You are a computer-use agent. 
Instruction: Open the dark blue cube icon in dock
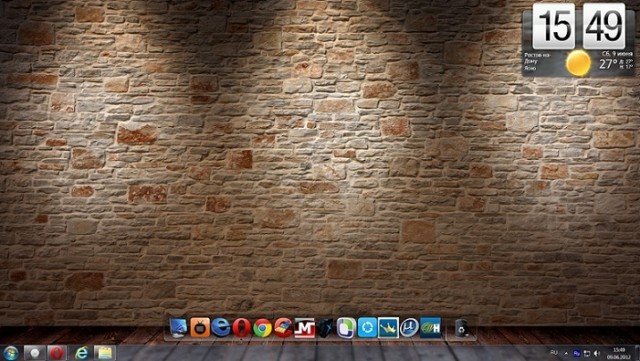coord(325,328)
